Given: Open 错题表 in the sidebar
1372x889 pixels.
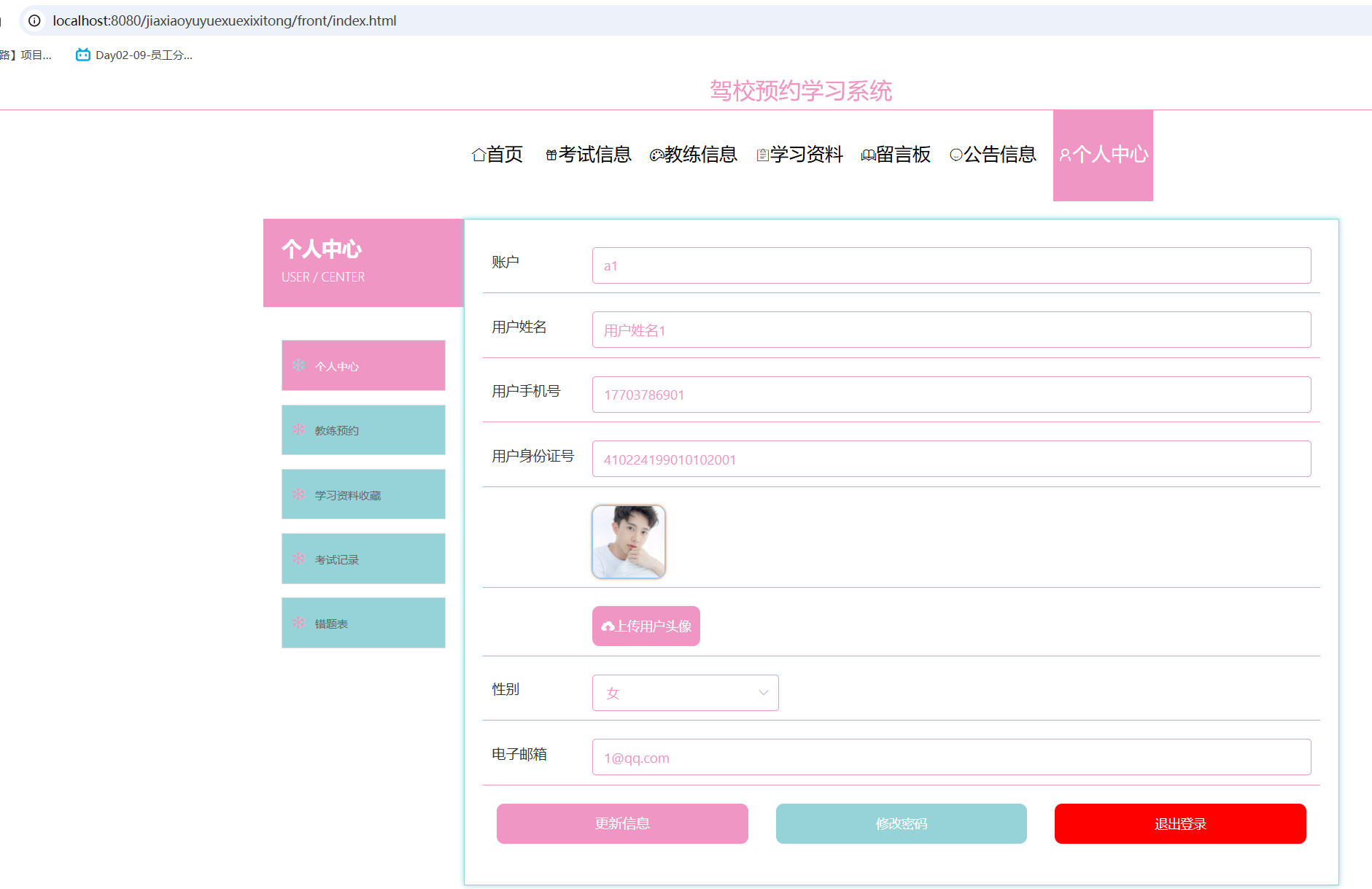Looking at the screenshot, I should [363, 623].
